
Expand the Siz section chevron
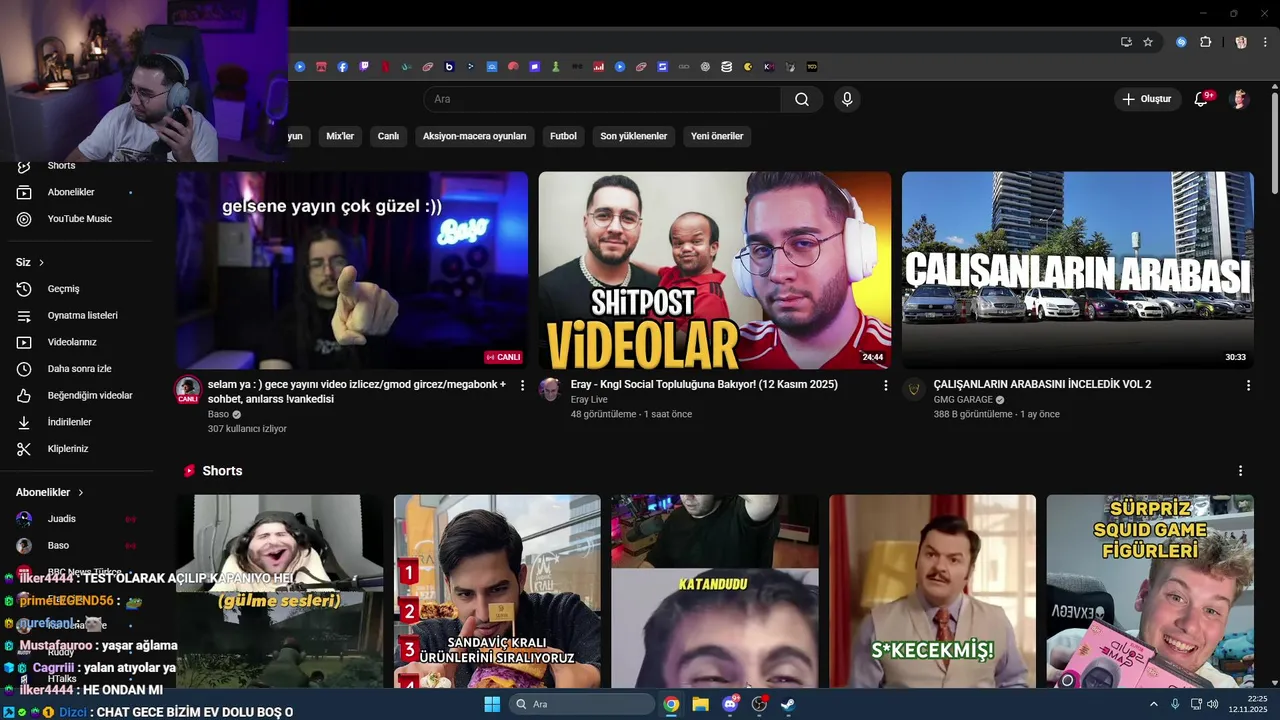click(41, 263)
